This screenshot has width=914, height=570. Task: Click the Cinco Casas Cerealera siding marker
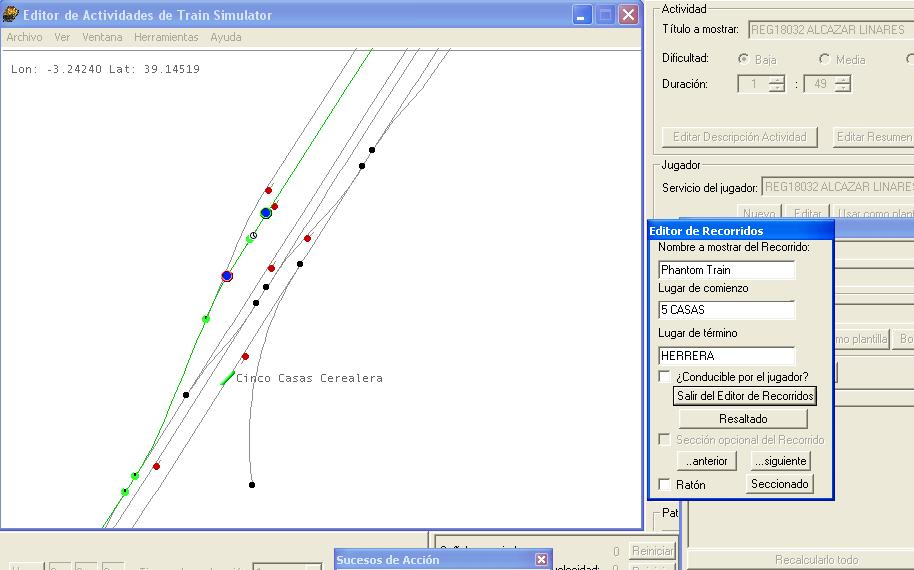(227, 379)
